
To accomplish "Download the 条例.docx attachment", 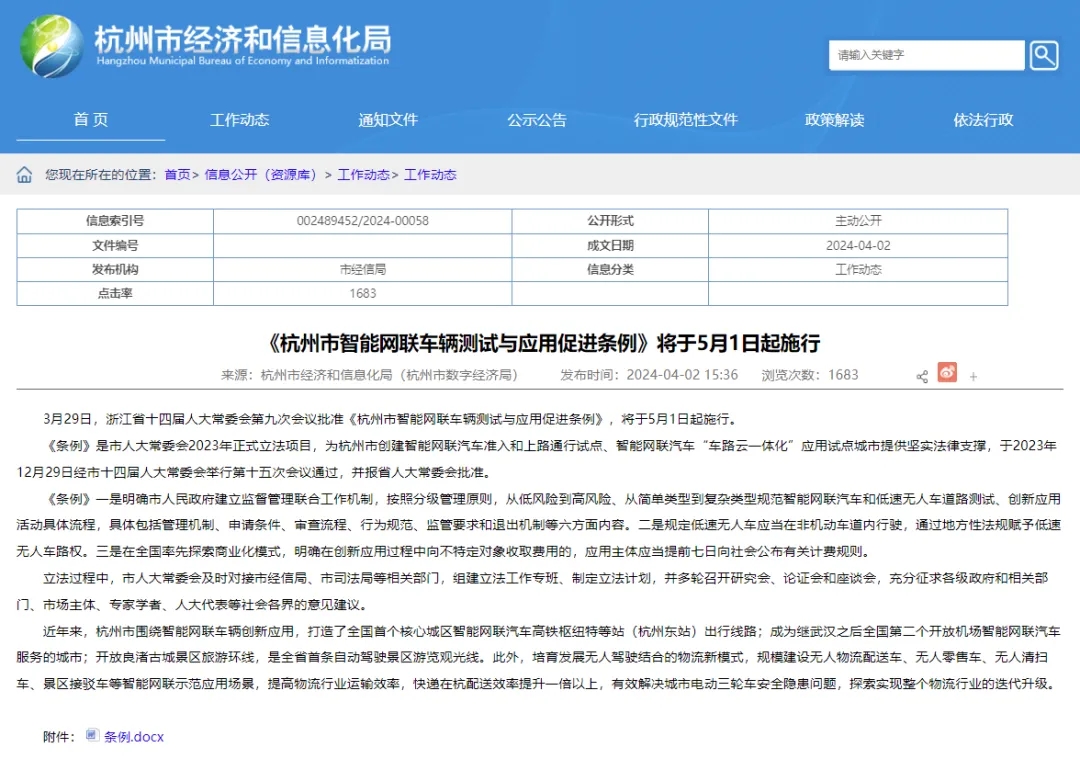I will [x=134, y=737].
